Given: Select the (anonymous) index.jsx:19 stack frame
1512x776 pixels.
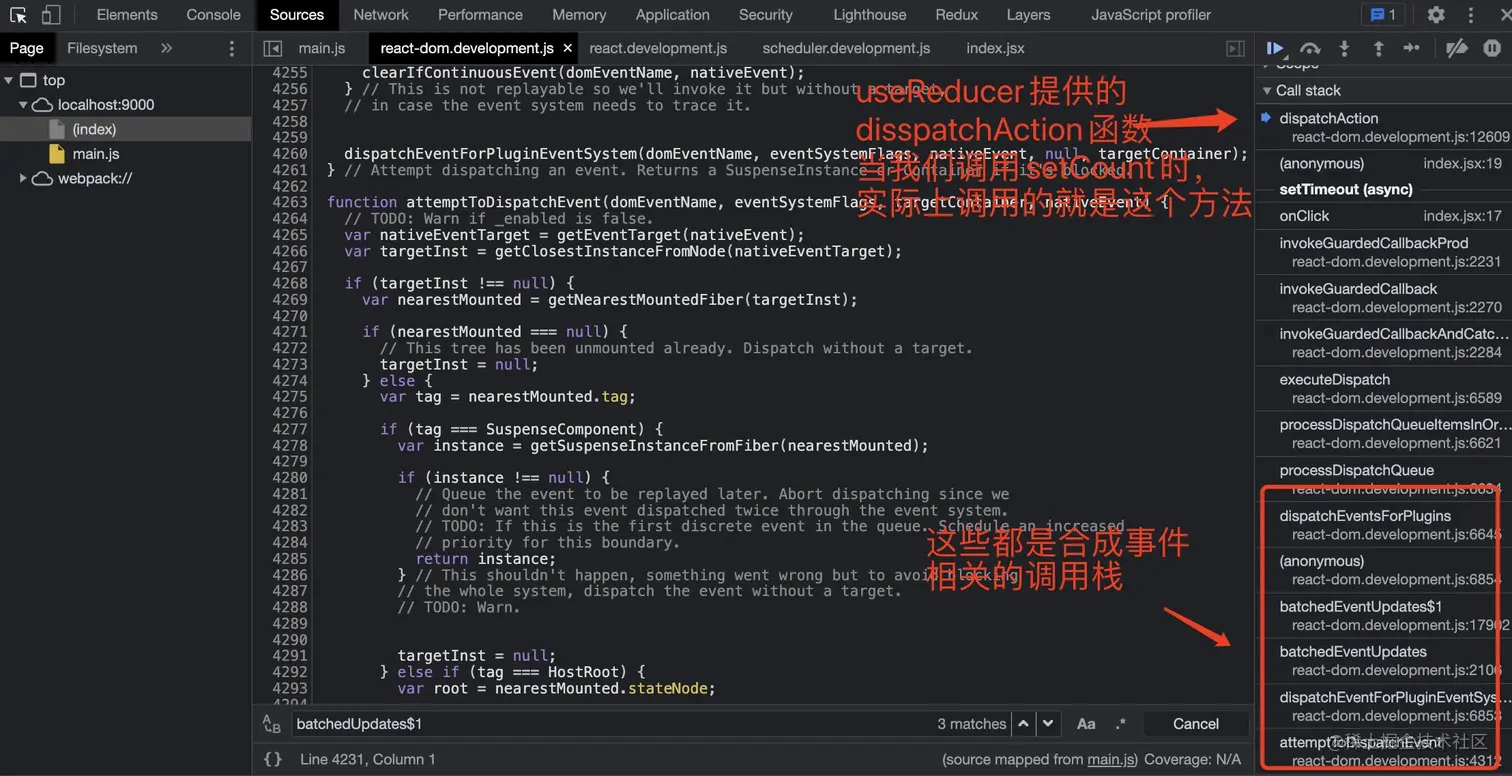Looking at the screenshot, I should [1383, 163].
